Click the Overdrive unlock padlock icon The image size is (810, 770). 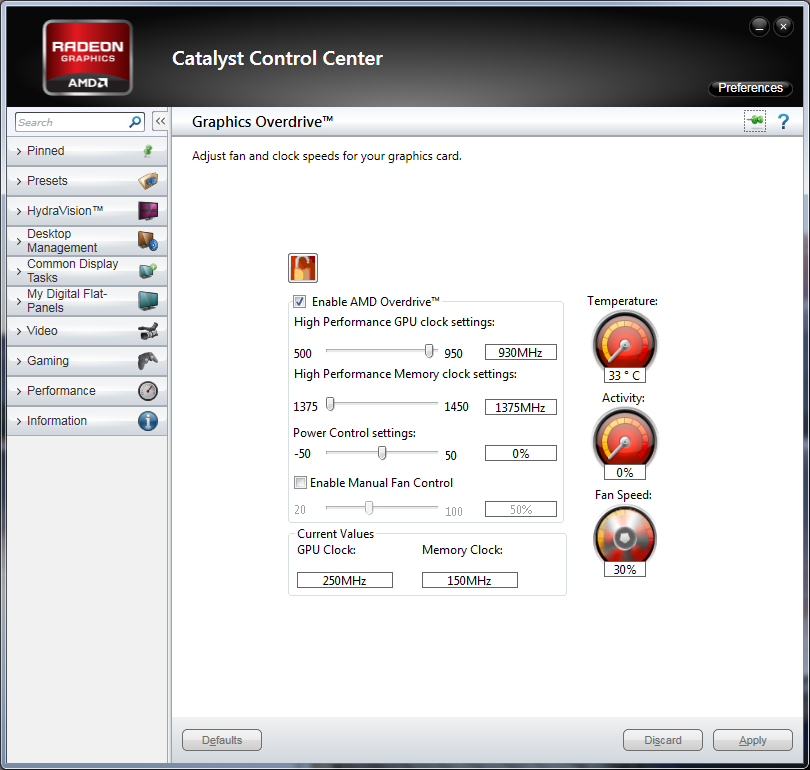pos(303,268)
